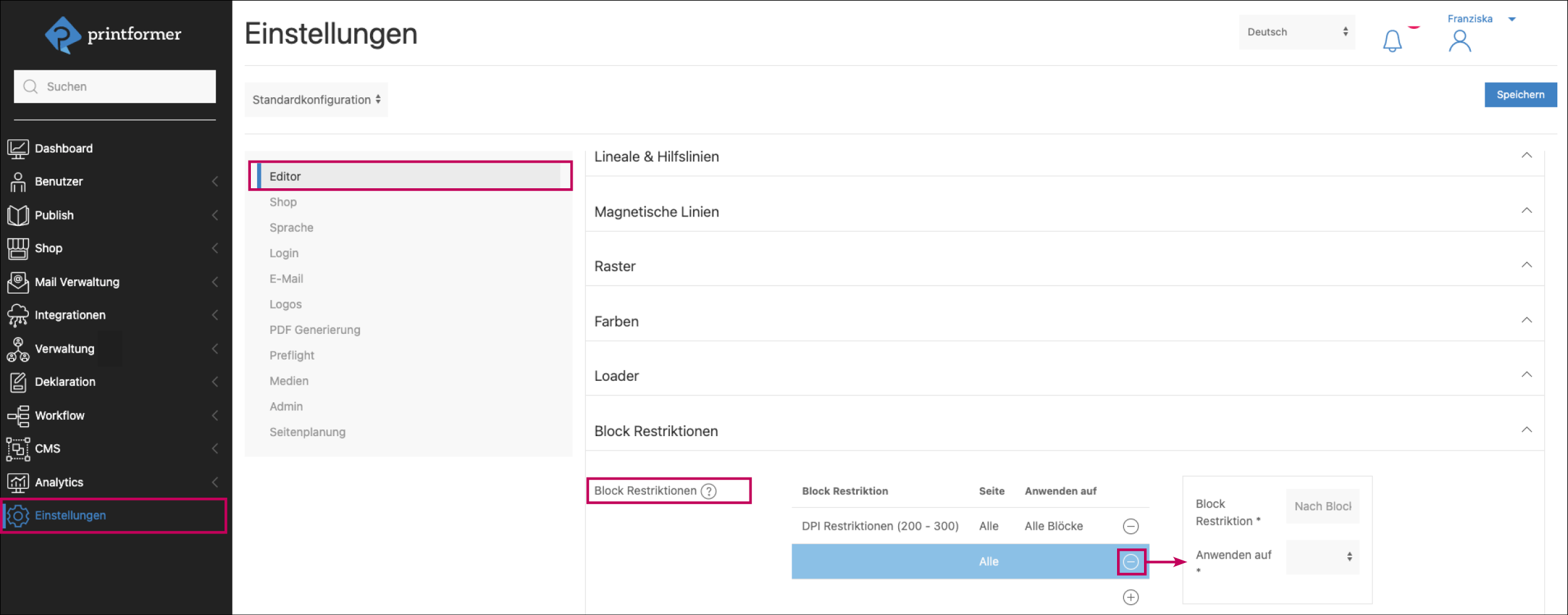Click the Speichern button
Viewport: 1568px width, 615px height.
coord(1520,95)
